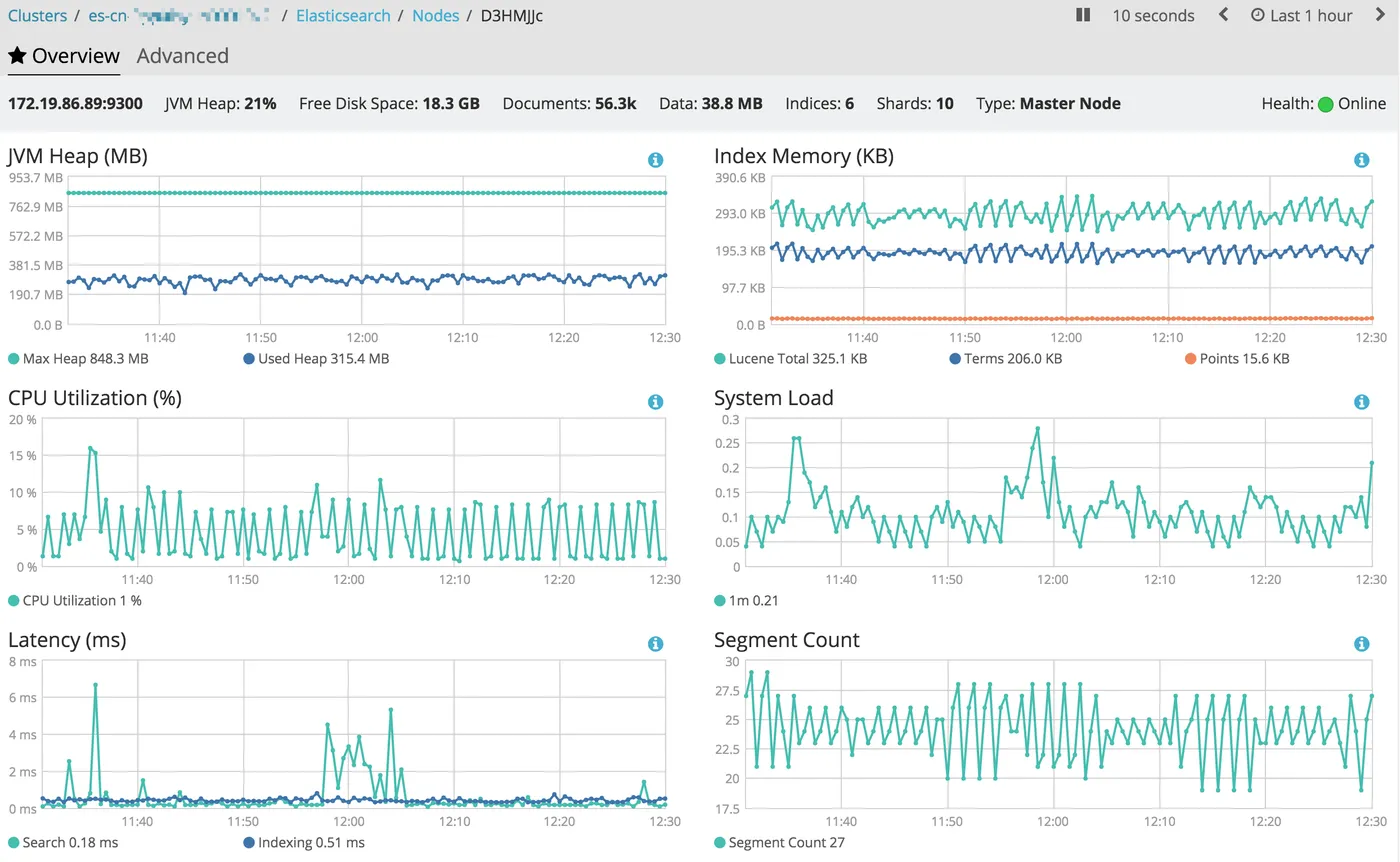Image resolution: width=1400 pixels, height=862 pixels.
Task: Toggle the Used Heap series legend
Action: [x=316, y=358]
